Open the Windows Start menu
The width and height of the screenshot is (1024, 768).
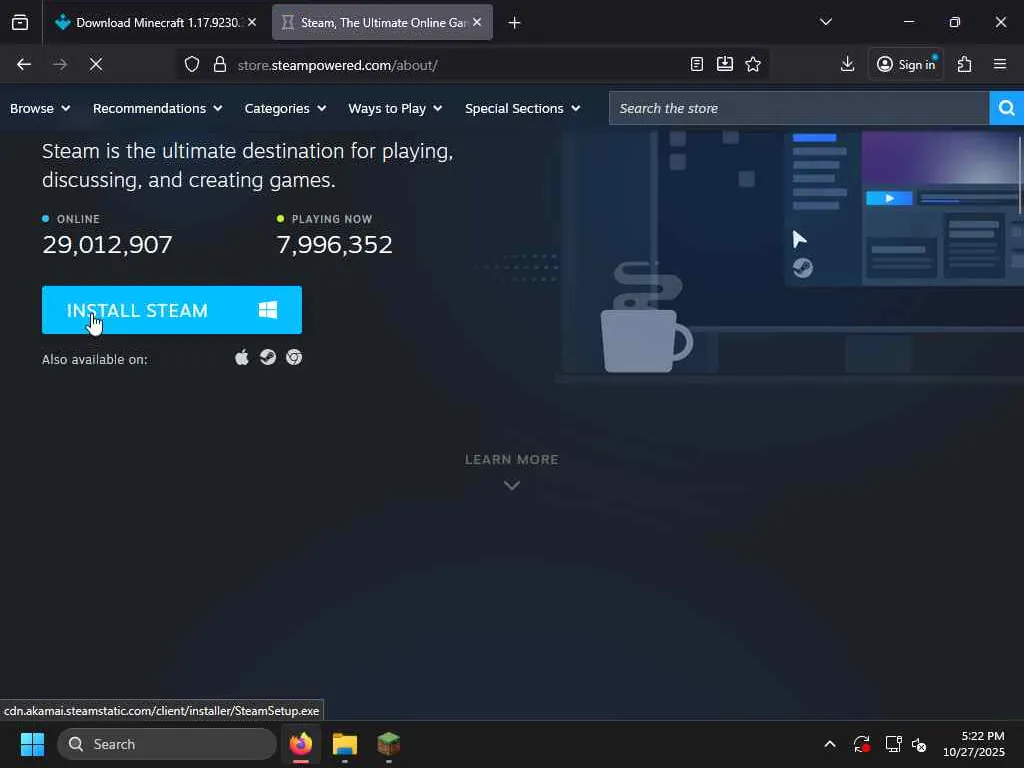(32, 744)
